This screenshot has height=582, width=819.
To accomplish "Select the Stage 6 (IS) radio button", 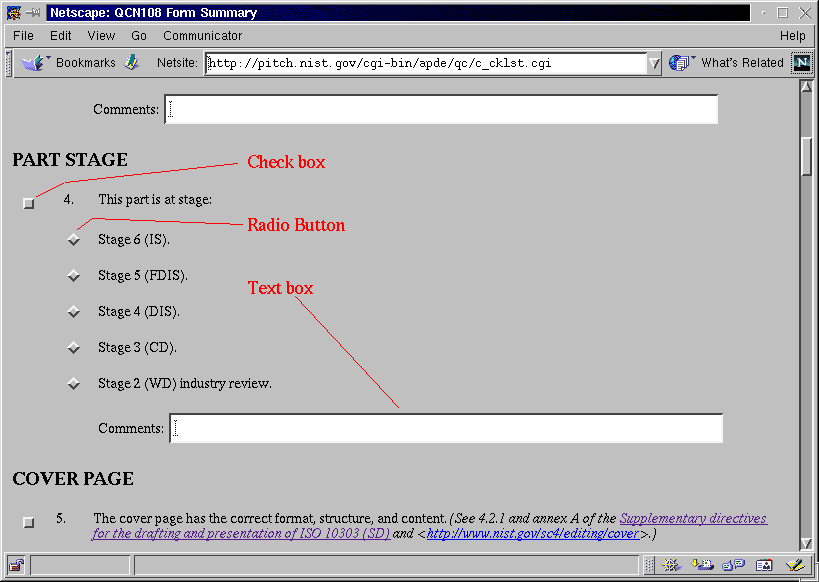I will (73, 240).
